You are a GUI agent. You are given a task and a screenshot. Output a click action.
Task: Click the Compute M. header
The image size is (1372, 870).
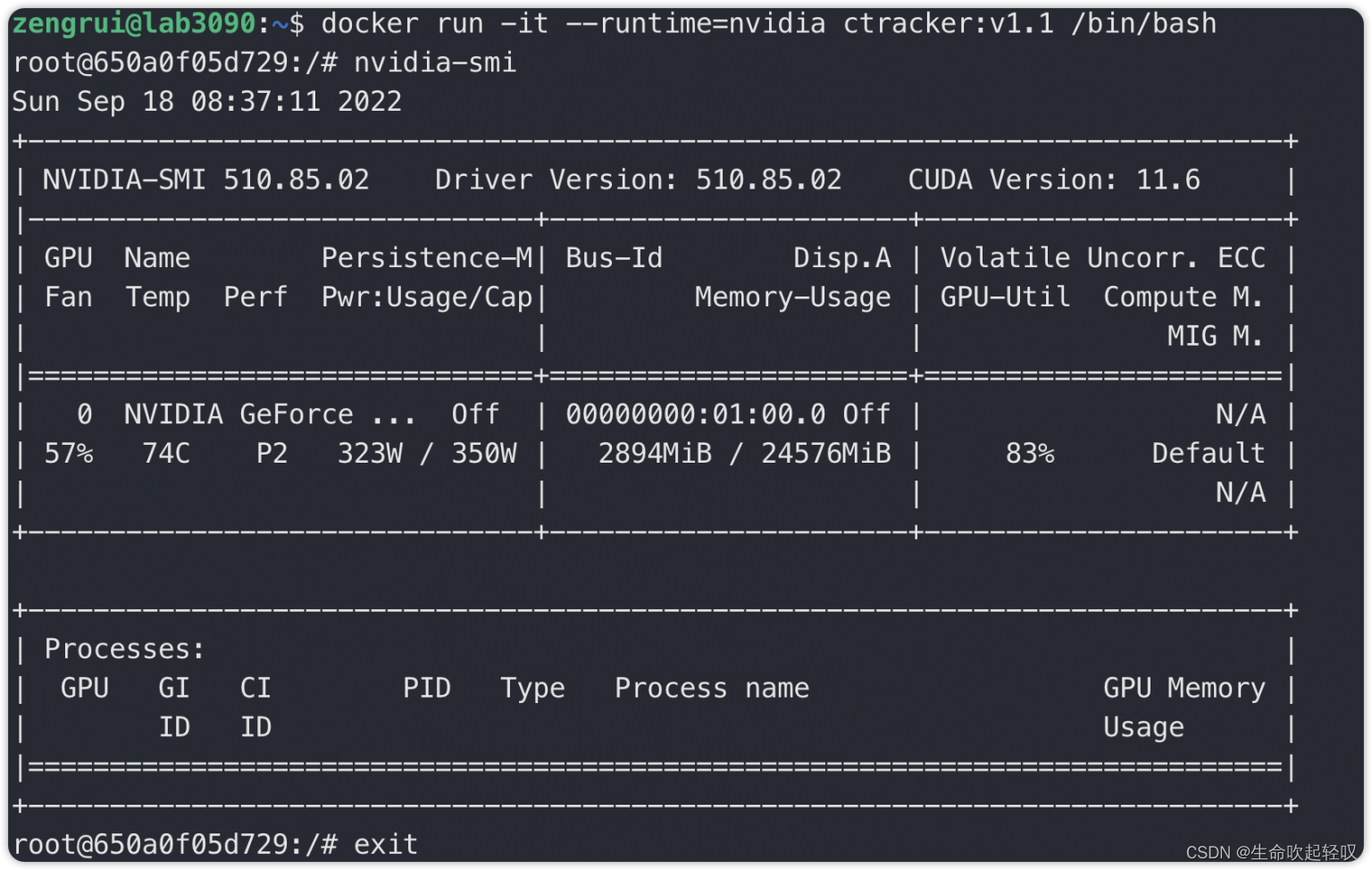click(1184, 297)
